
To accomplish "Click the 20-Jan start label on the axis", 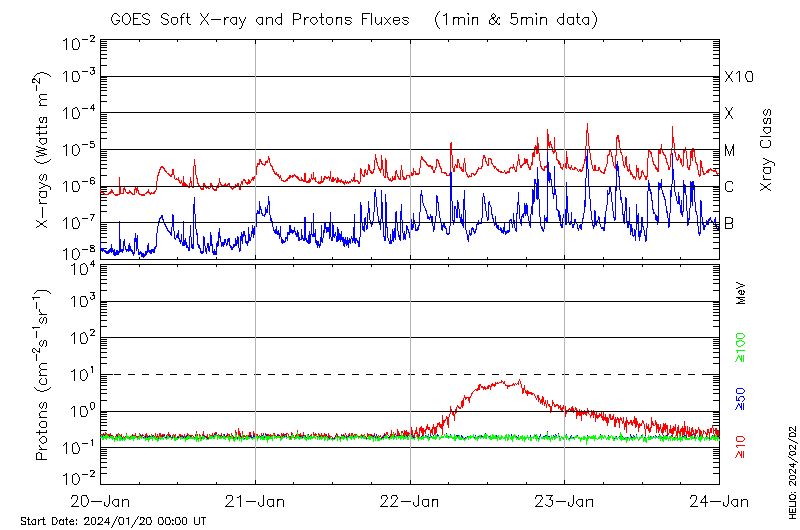I will (101, 502).
